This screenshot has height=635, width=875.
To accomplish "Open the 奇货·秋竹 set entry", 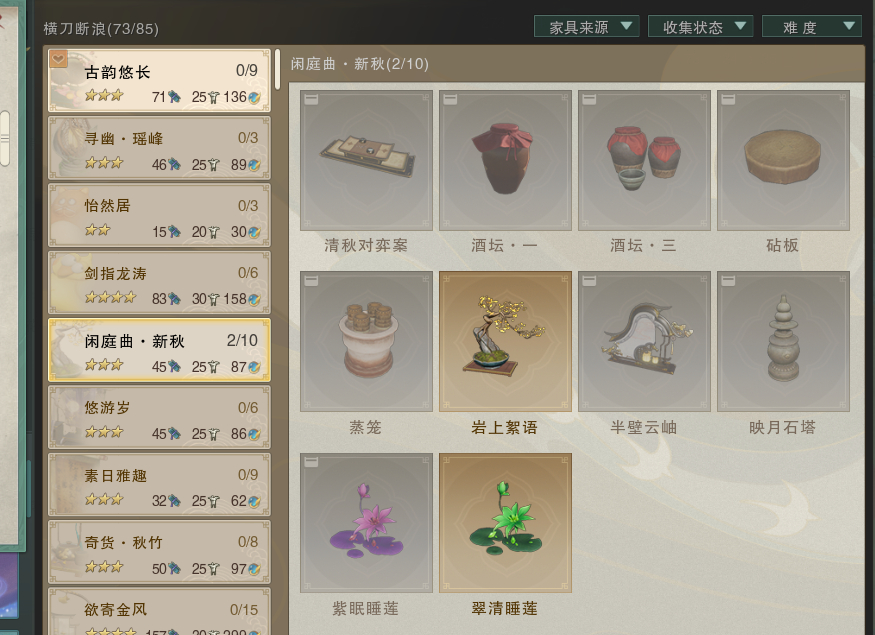I will [160, 552].
